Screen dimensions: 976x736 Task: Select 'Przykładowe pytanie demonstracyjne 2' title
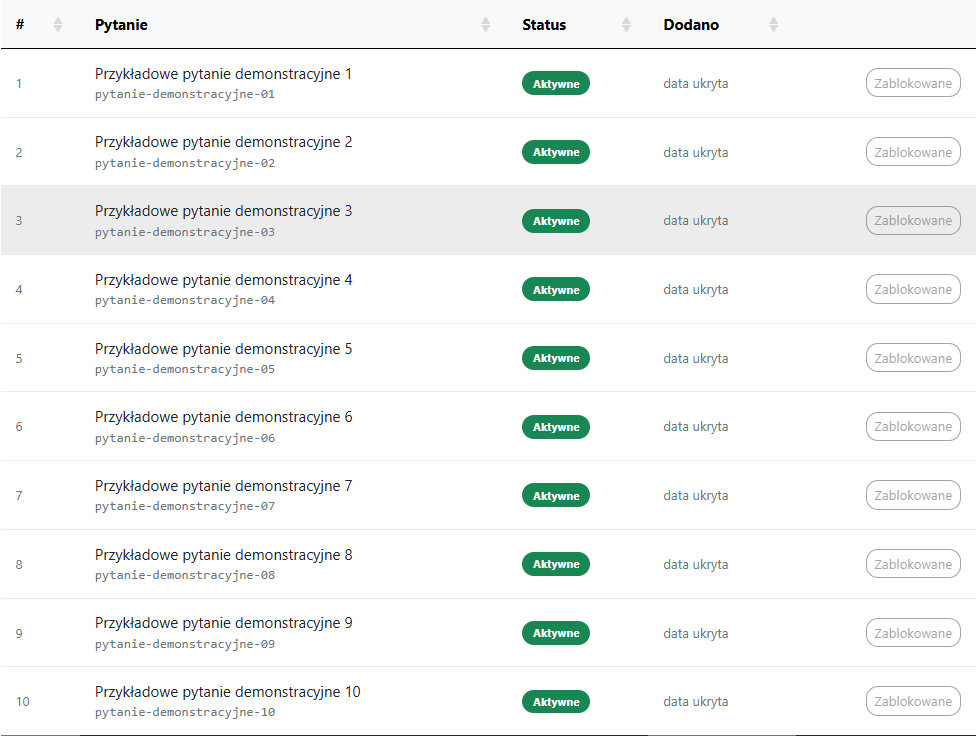tap(223, 143)
